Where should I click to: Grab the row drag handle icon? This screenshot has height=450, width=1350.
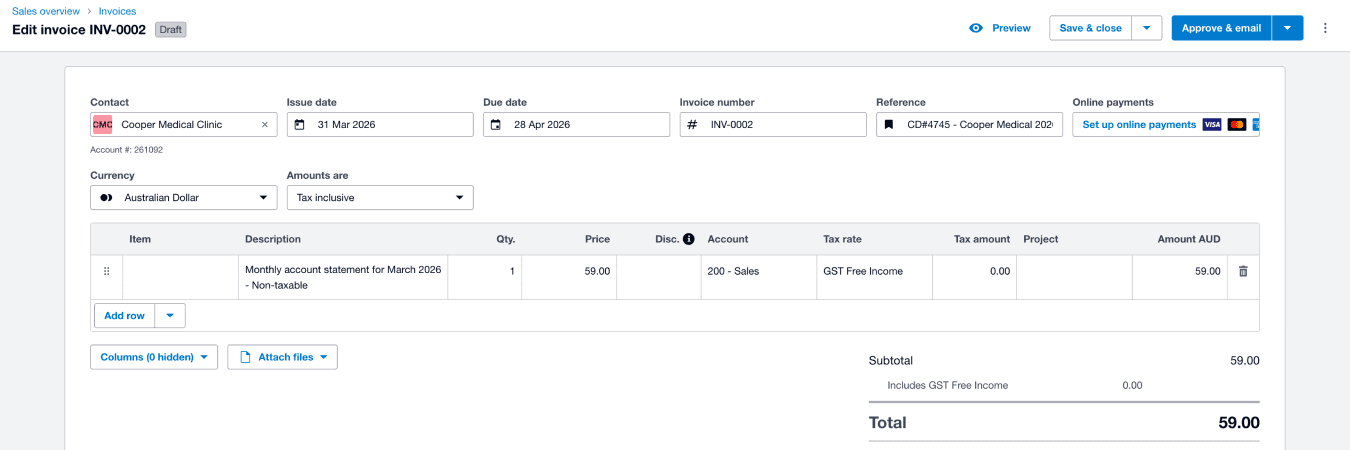click(107, 271)
